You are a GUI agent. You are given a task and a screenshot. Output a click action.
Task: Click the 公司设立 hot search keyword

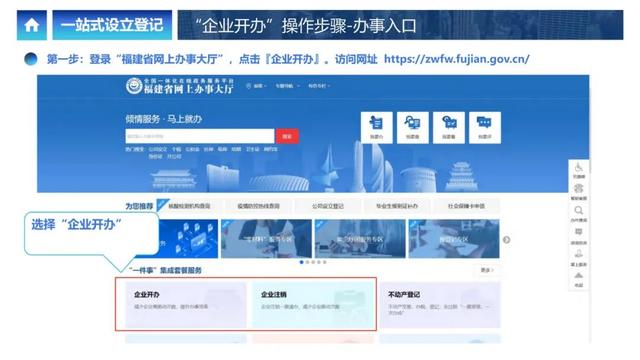point(158,149)
